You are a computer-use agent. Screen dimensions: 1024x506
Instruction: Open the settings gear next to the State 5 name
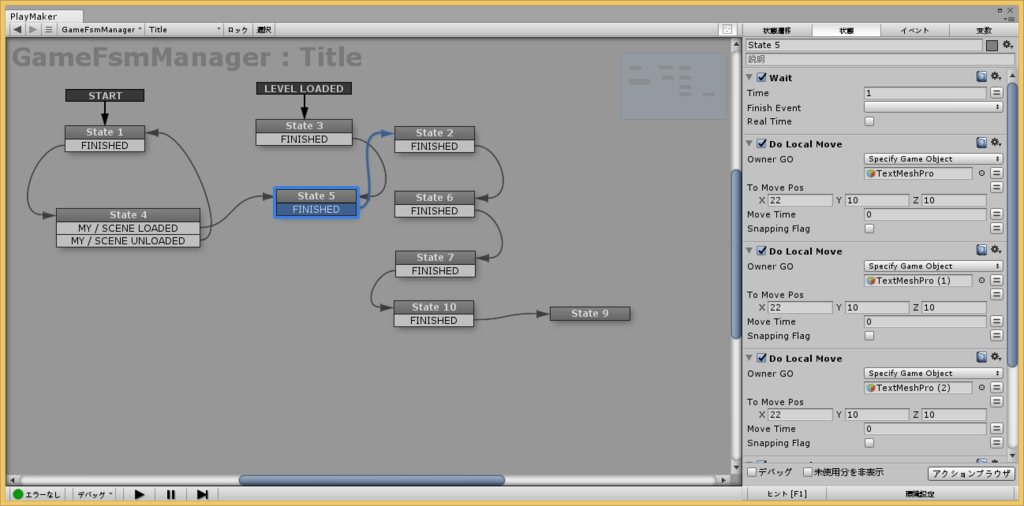pos(1007,45)
